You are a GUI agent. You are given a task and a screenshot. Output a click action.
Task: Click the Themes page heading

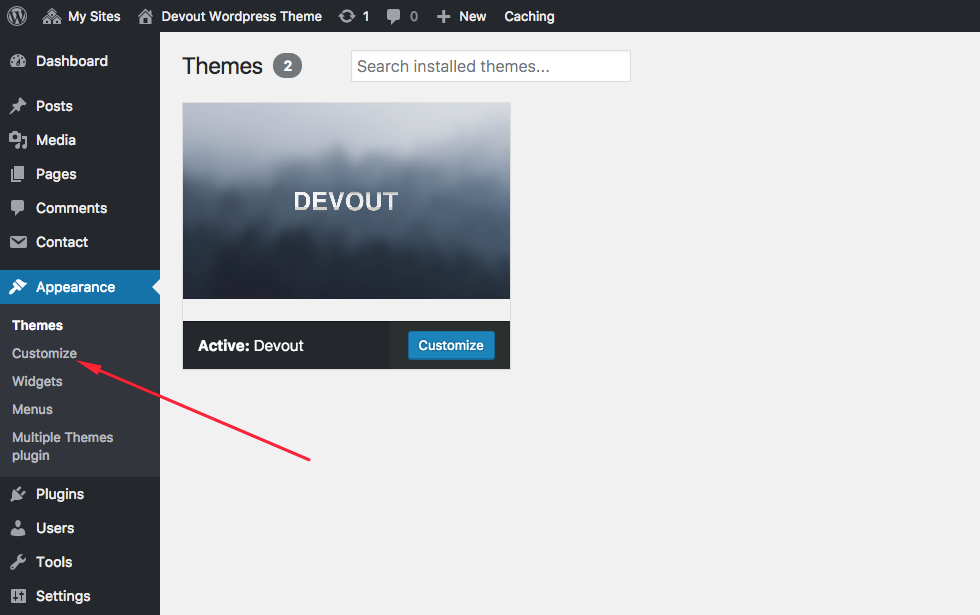point(222,66)
